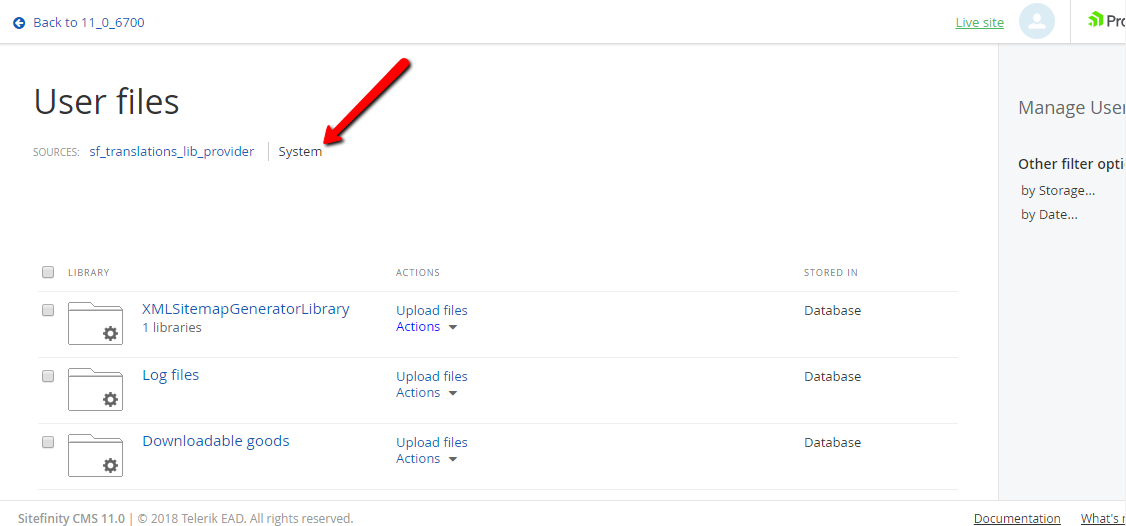The width and height of the screenshot is (1126, 526).
Task: Expand Actions dropdown for Downloadable goods
Action: click(427, 459)
